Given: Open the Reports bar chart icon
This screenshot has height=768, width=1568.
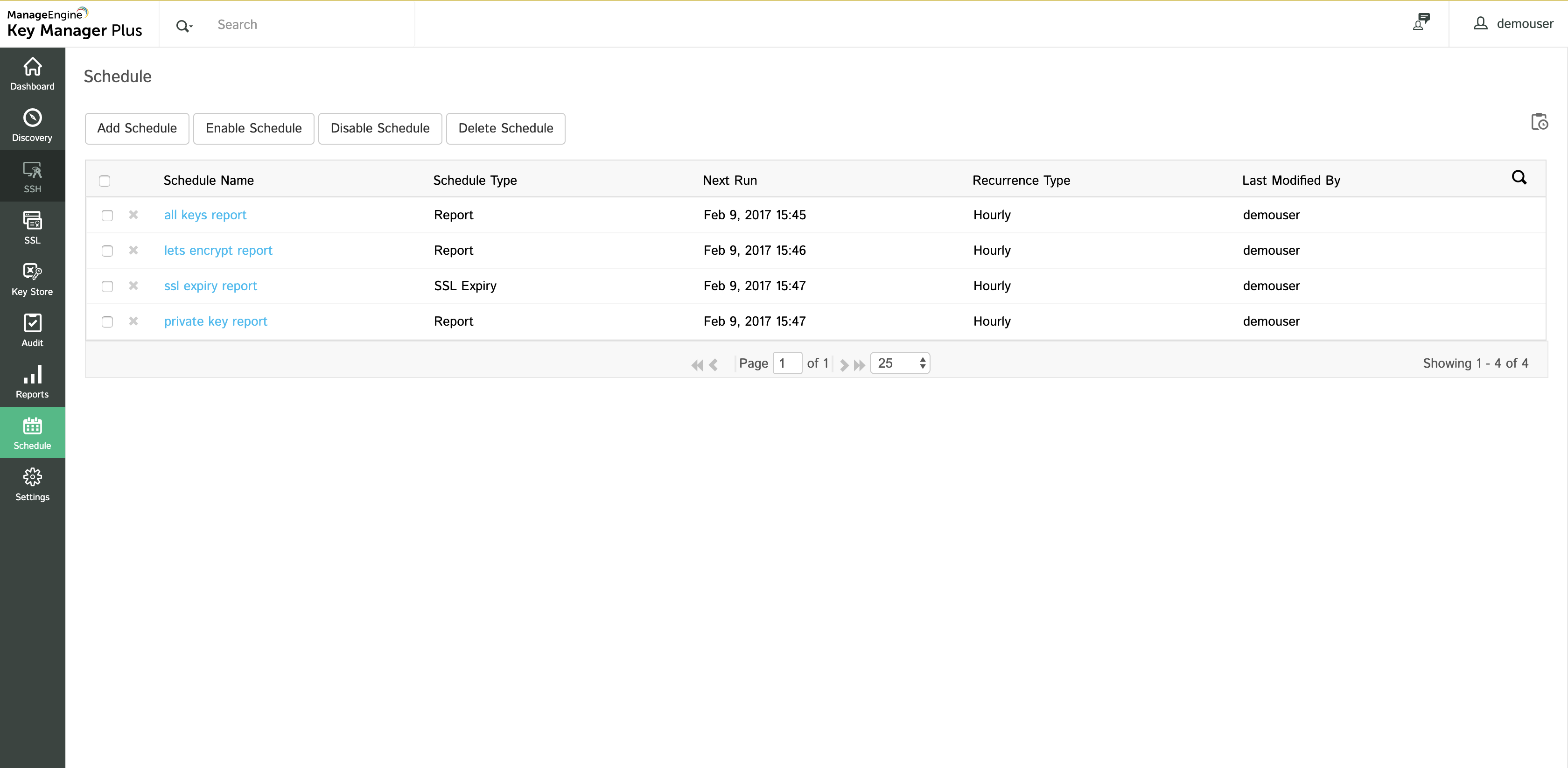Looking at the screenshot, I should coord(32,375).
